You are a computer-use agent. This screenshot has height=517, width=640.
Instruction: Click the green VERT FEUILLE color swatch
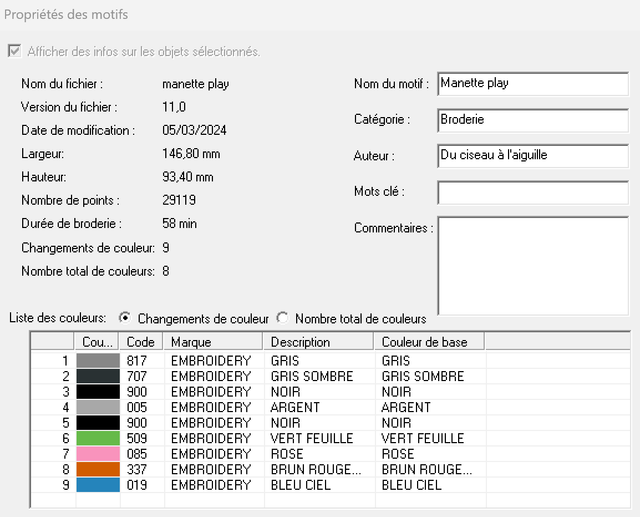(98, 438)
